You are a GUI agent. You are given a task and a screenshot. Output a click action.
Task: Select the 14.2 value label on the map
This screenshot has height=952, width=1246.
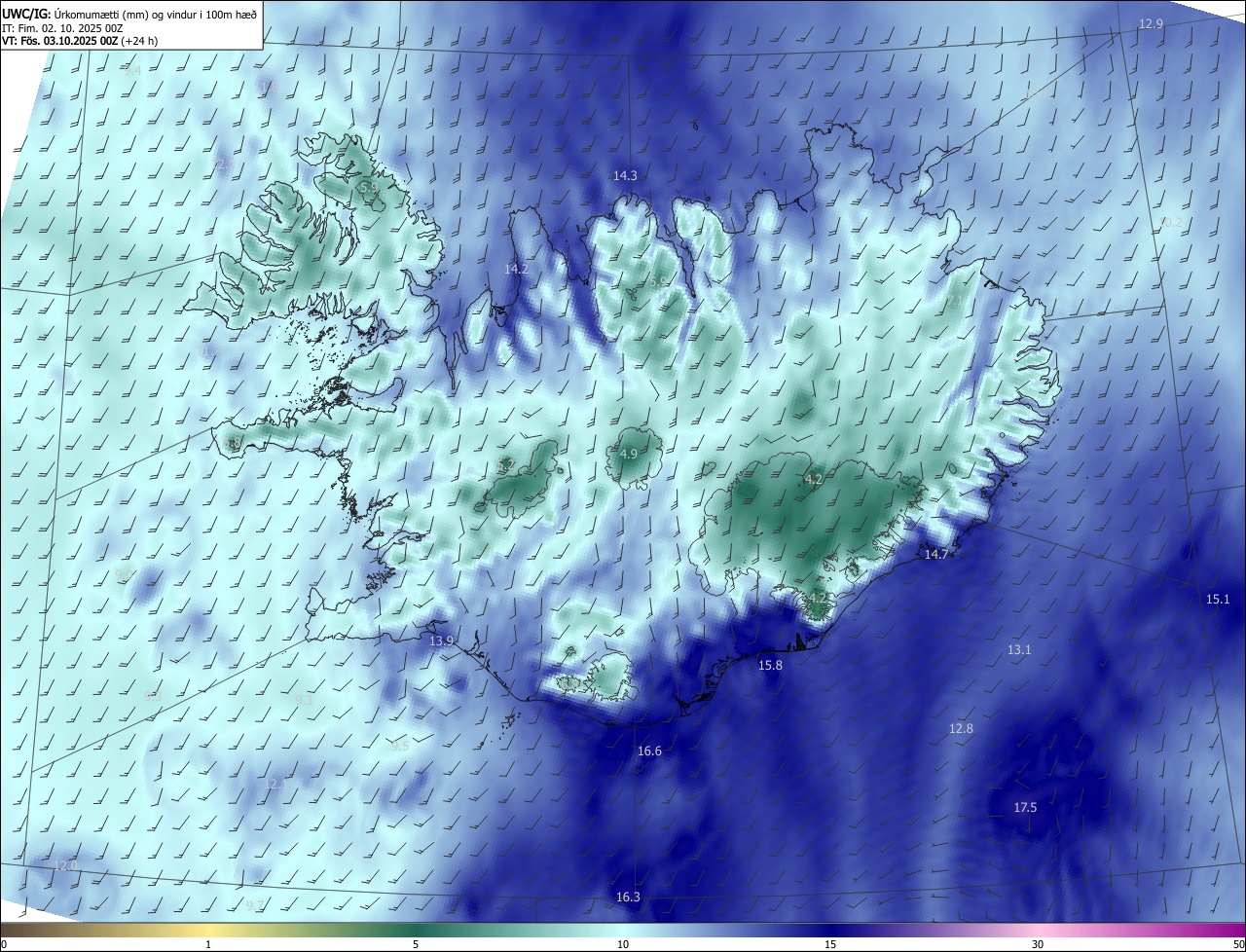[516, 270]
